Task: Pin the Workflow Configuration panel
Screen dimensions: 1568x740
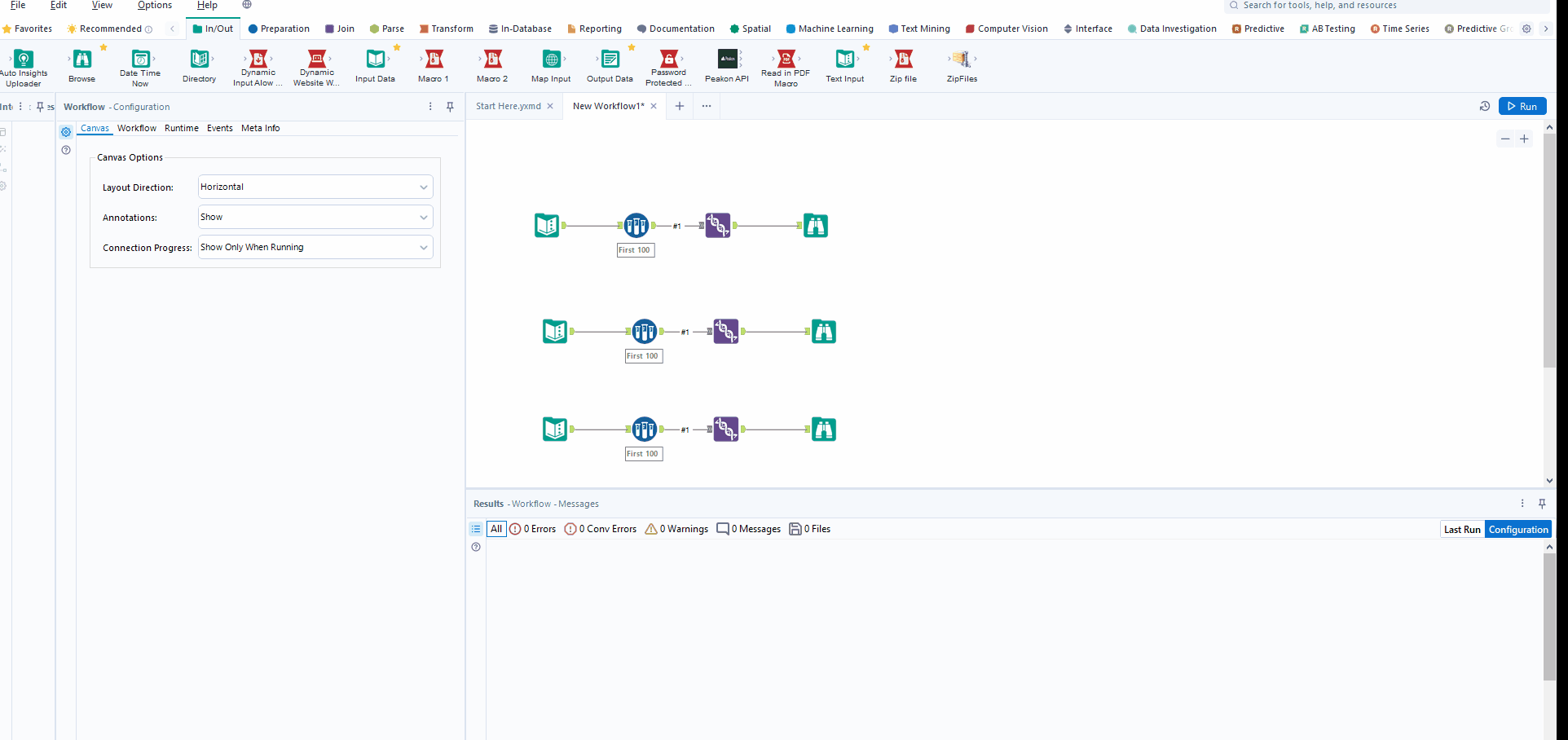Action: coord(450,106)
